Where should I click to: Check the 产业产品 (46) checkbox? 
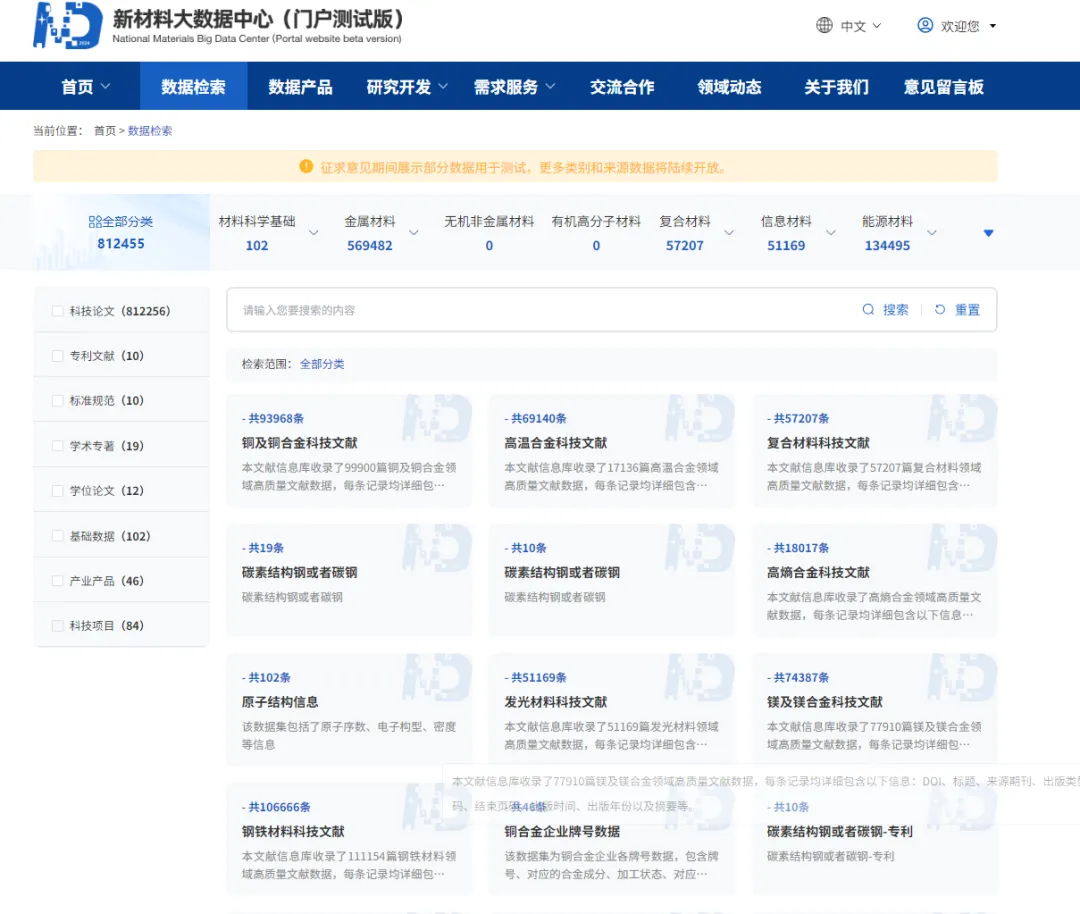pos(58,581)
